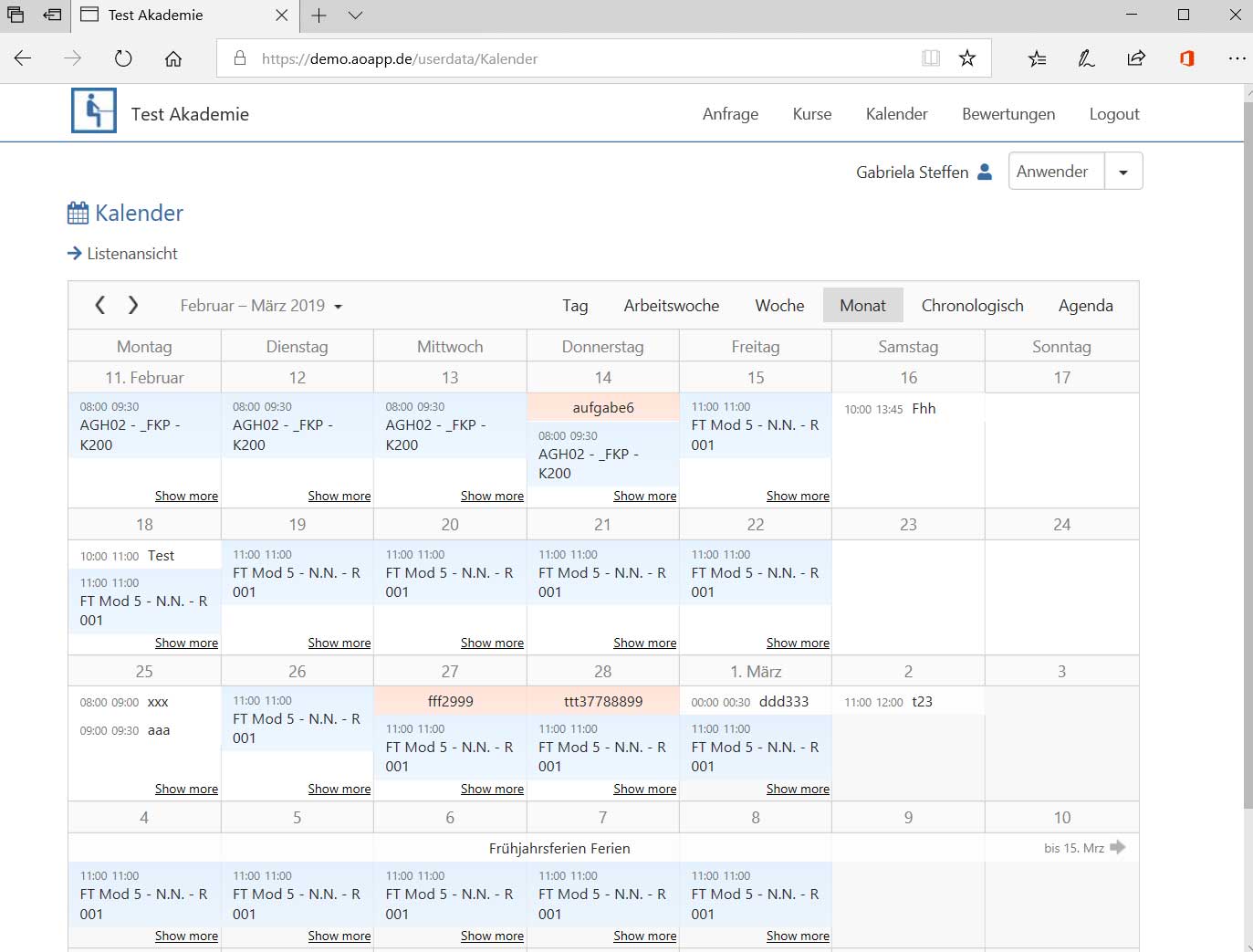This screenshot has height=952, width=1253.
Task: Open browser settings ellipsis menu
Action: 1237,58
